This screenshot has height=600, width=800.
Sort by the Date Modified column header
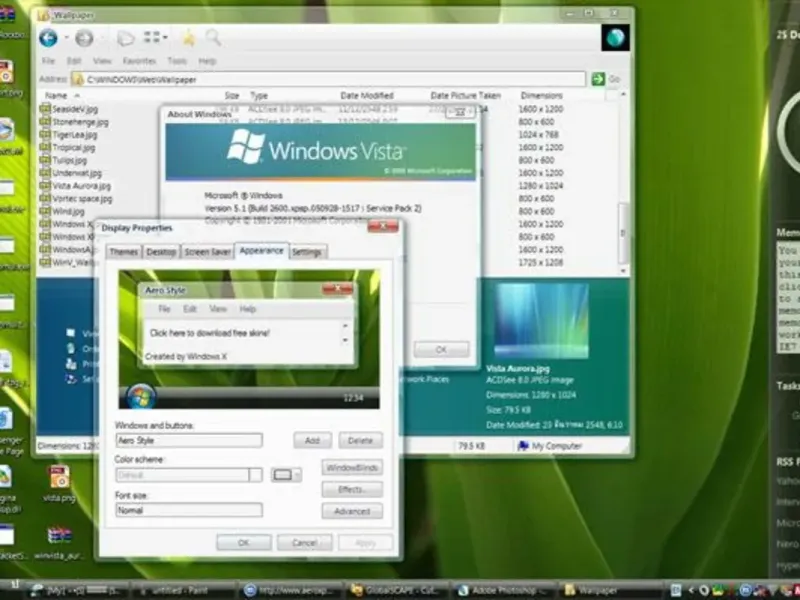367,95
